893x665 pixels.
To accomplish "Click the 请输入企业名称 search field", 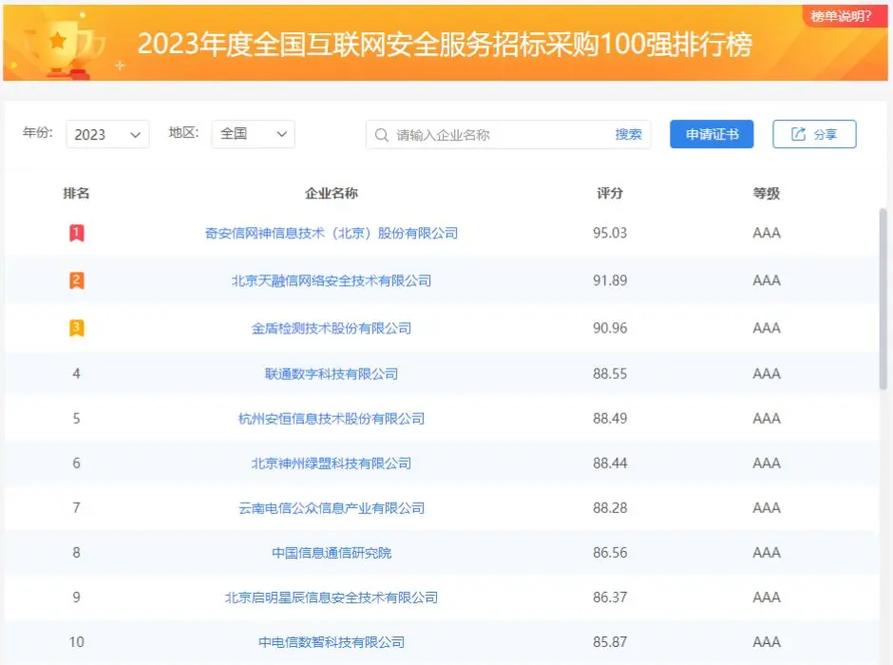I will pyautogui.click(x=508, y=134).
